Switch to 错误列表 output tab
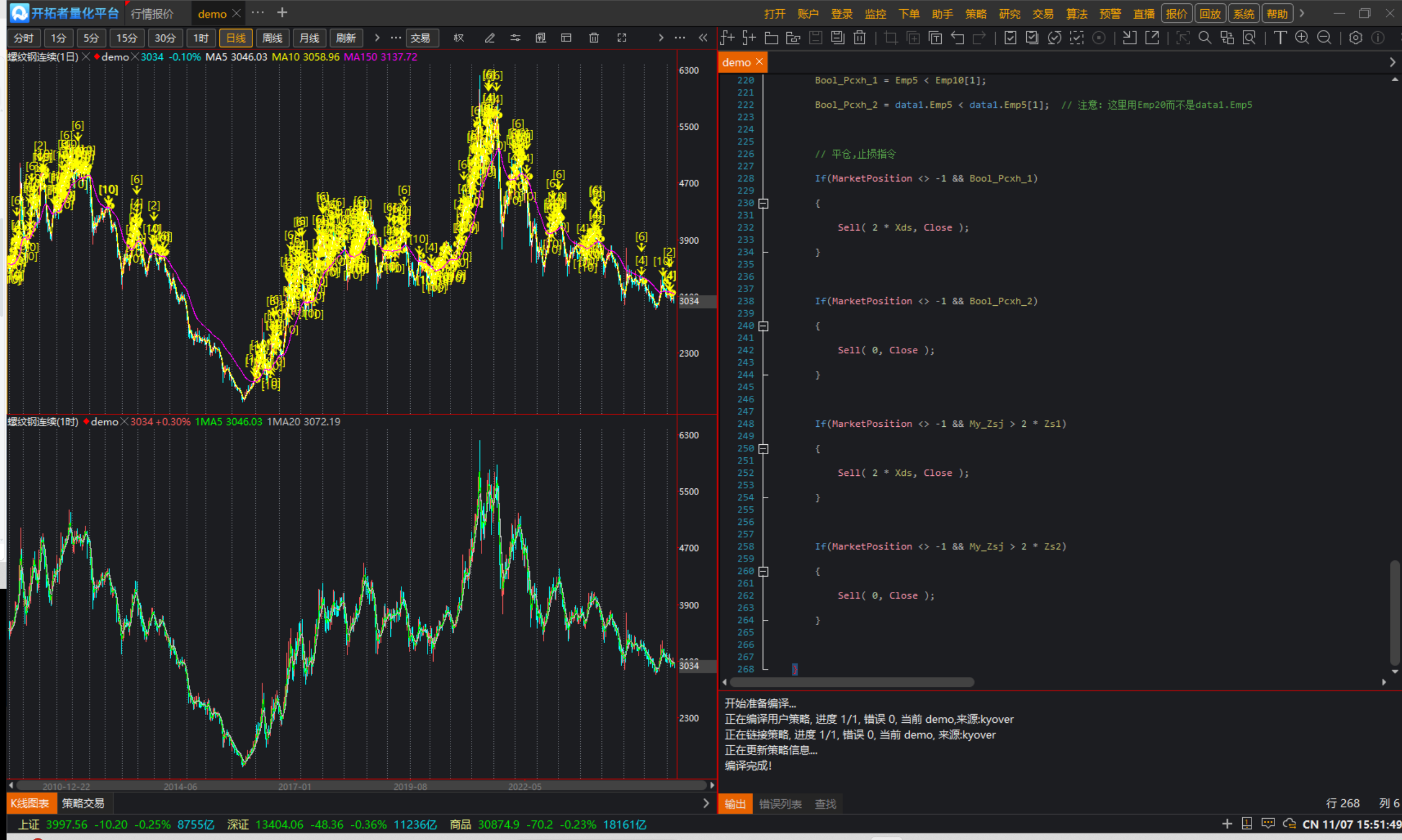The width and height of the screenshot is (1402, 840). click(x=780, y=804)
